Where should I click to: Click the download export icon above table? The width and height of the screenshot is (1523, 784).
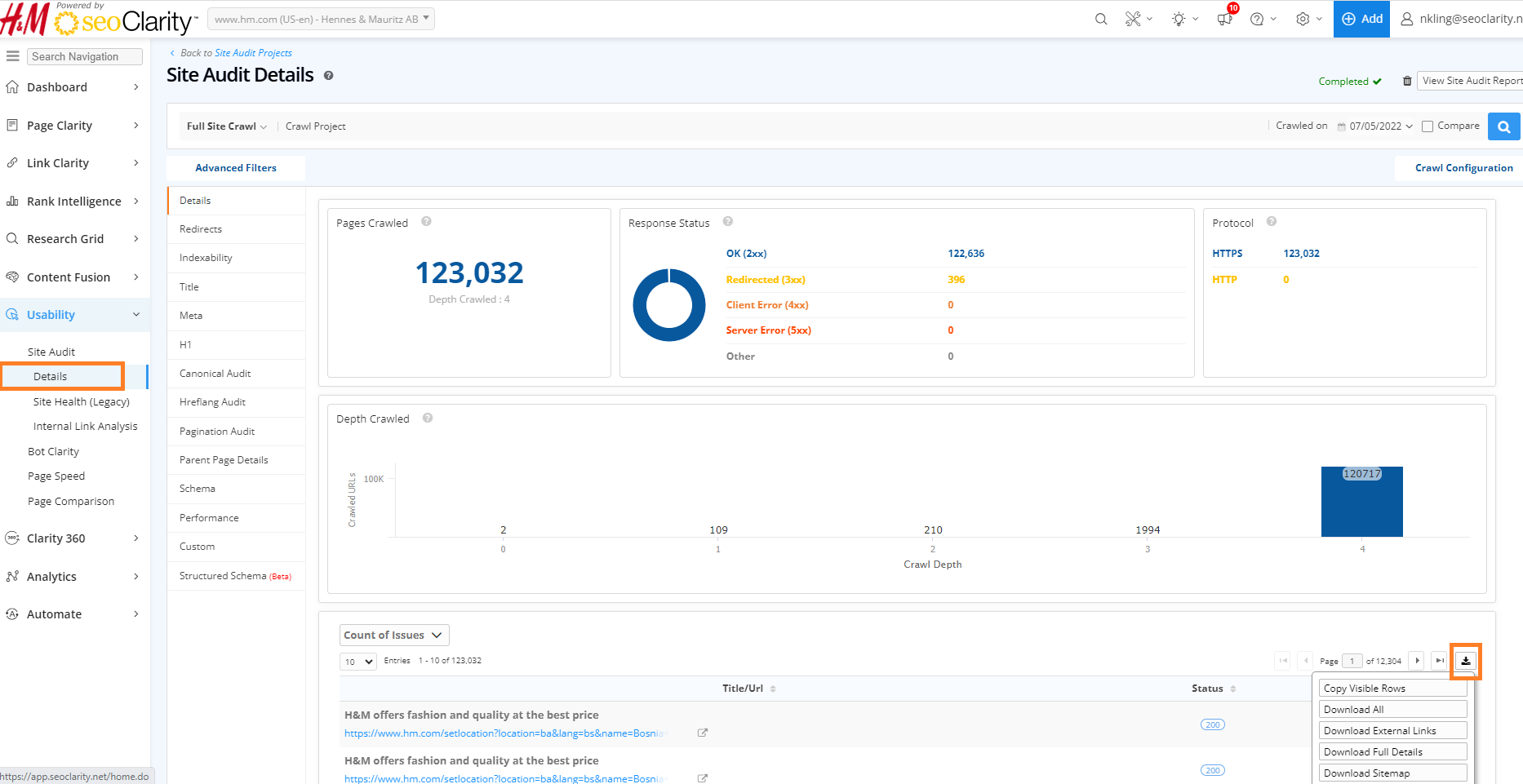point(1466,661)
